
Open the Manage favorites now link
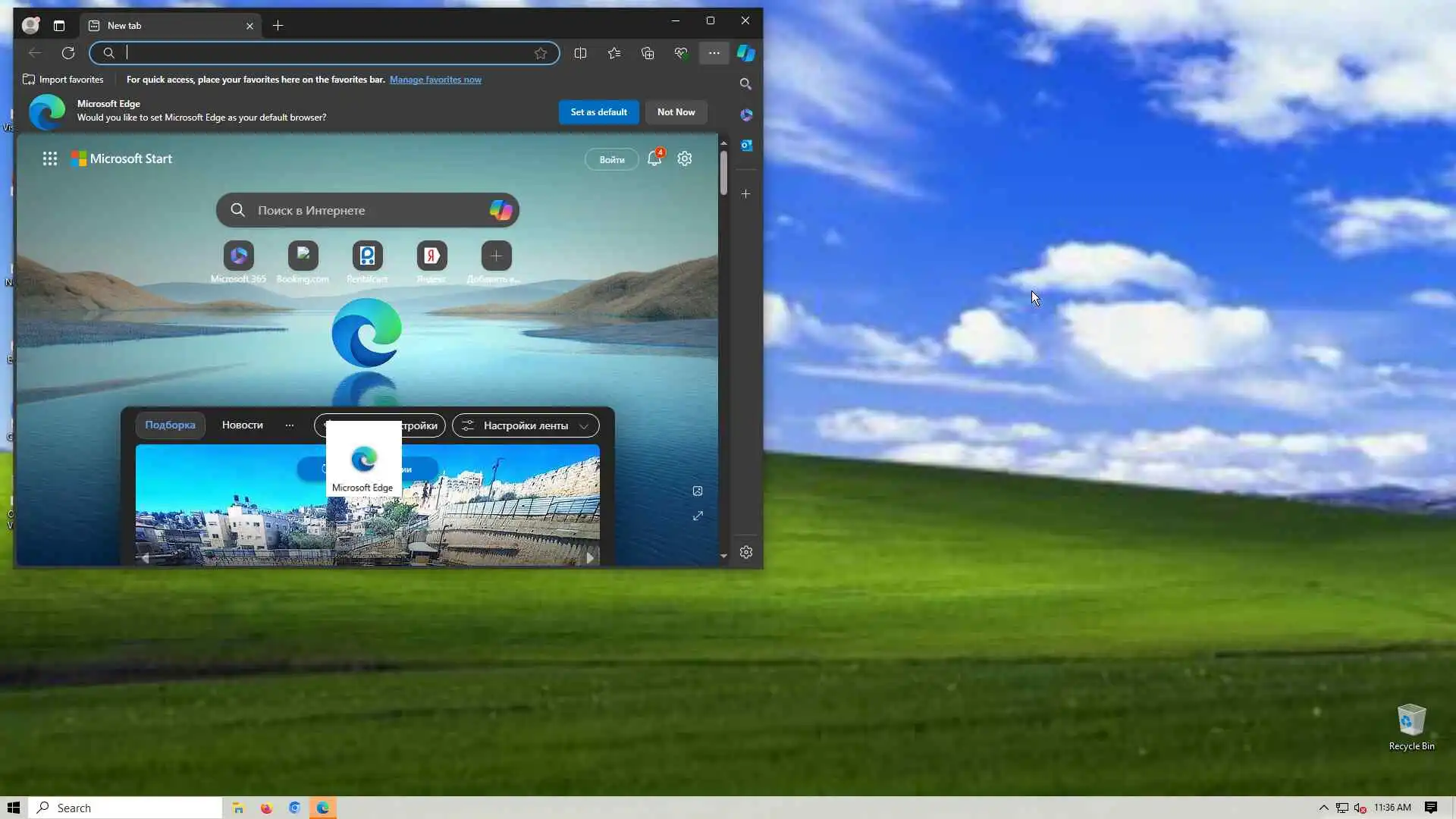pyautogui.click(x=435, y=80)
